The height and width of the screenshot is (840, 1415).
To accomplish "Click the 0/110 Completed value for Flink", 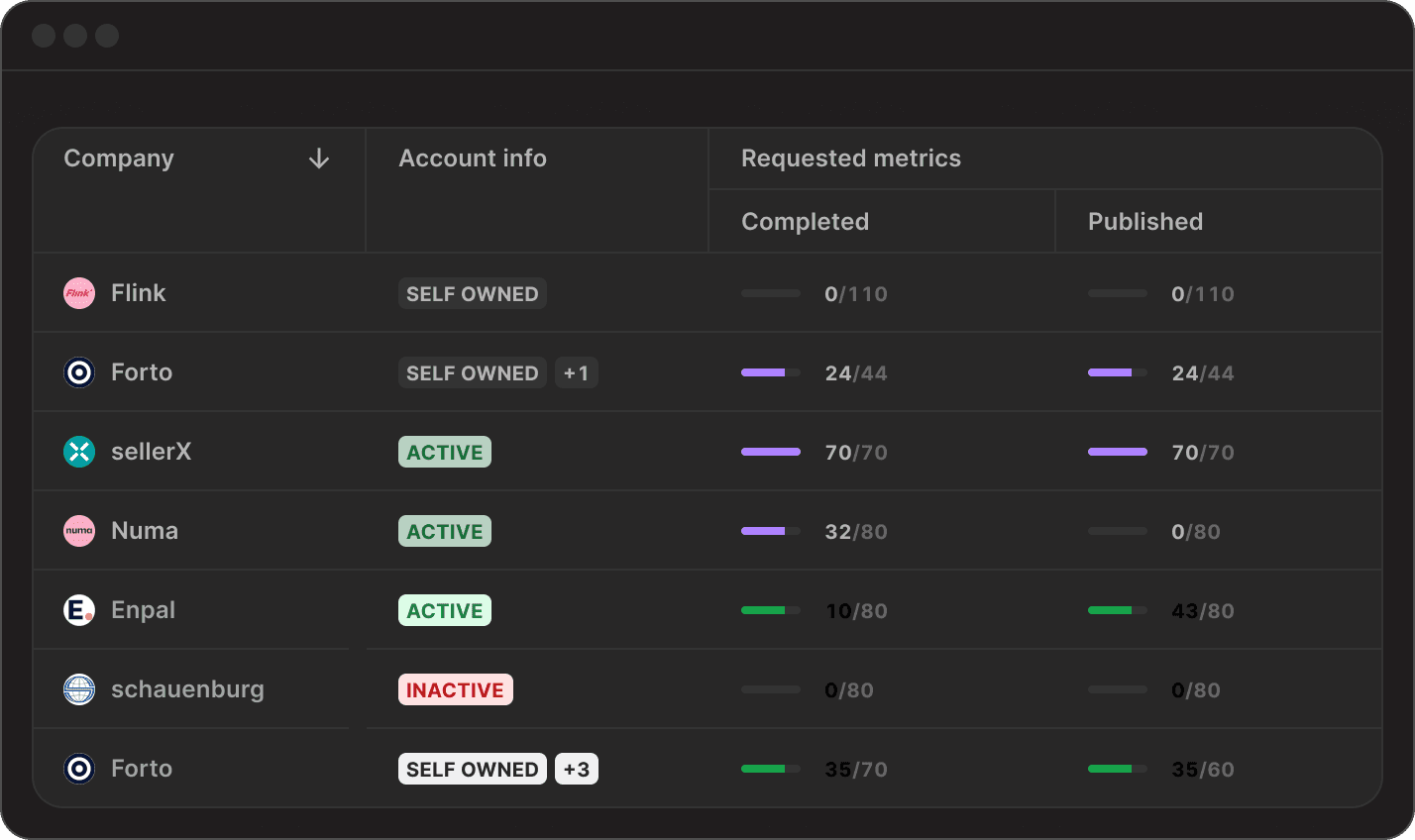I will tap(856, 294).
